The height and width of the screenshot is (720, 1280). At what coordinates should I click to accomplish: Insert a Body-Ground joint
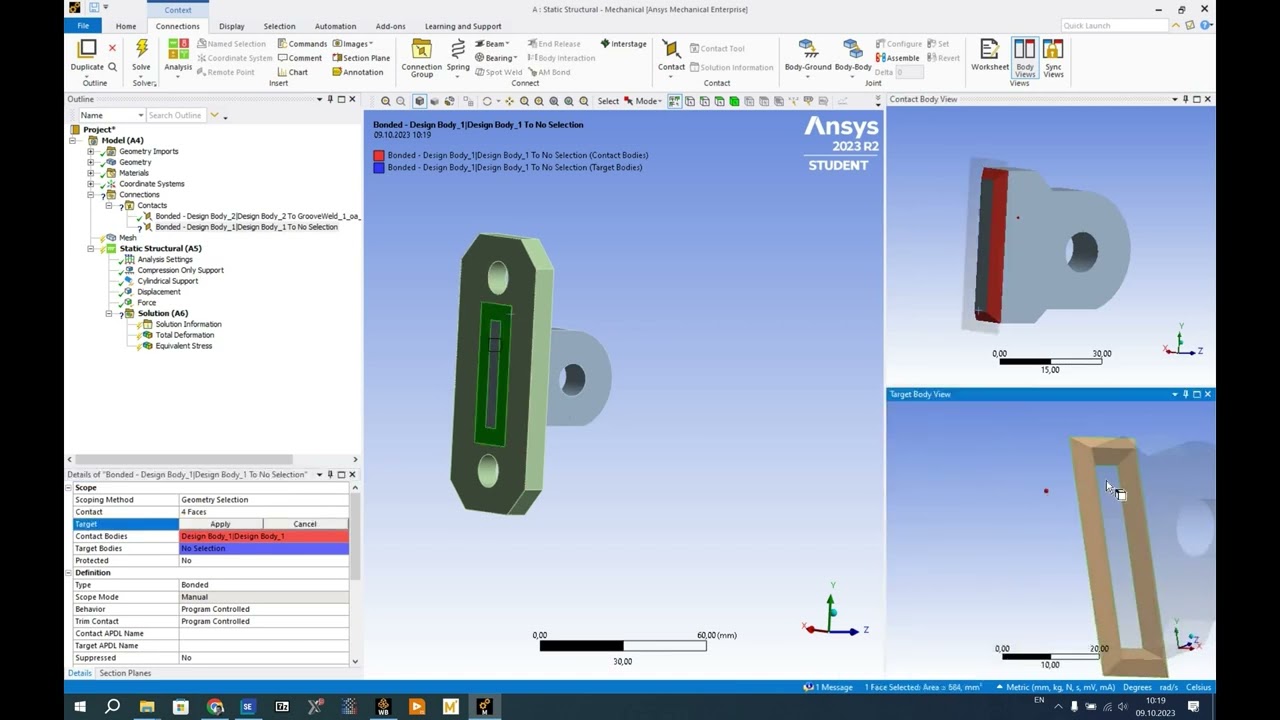point(807,50)
